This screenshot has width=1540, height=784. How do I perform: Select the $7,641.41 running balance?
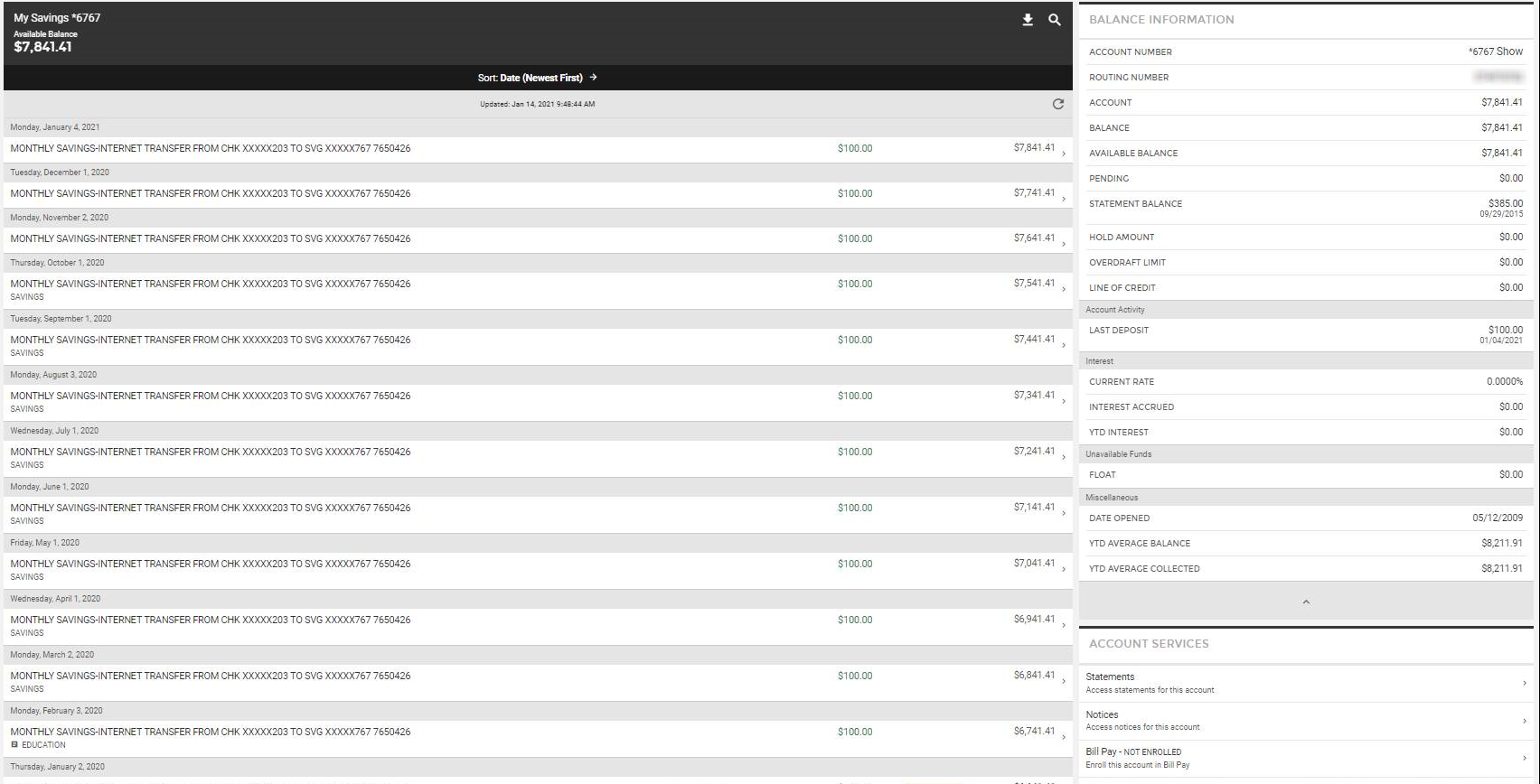coord(1034,238)
